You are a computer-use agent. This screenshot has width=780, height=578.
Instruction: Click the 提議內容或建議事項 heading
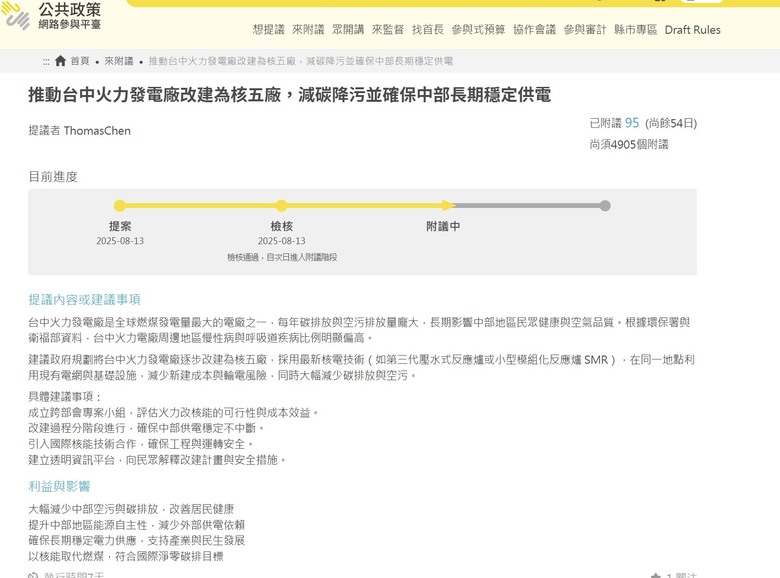pos(85,299)
